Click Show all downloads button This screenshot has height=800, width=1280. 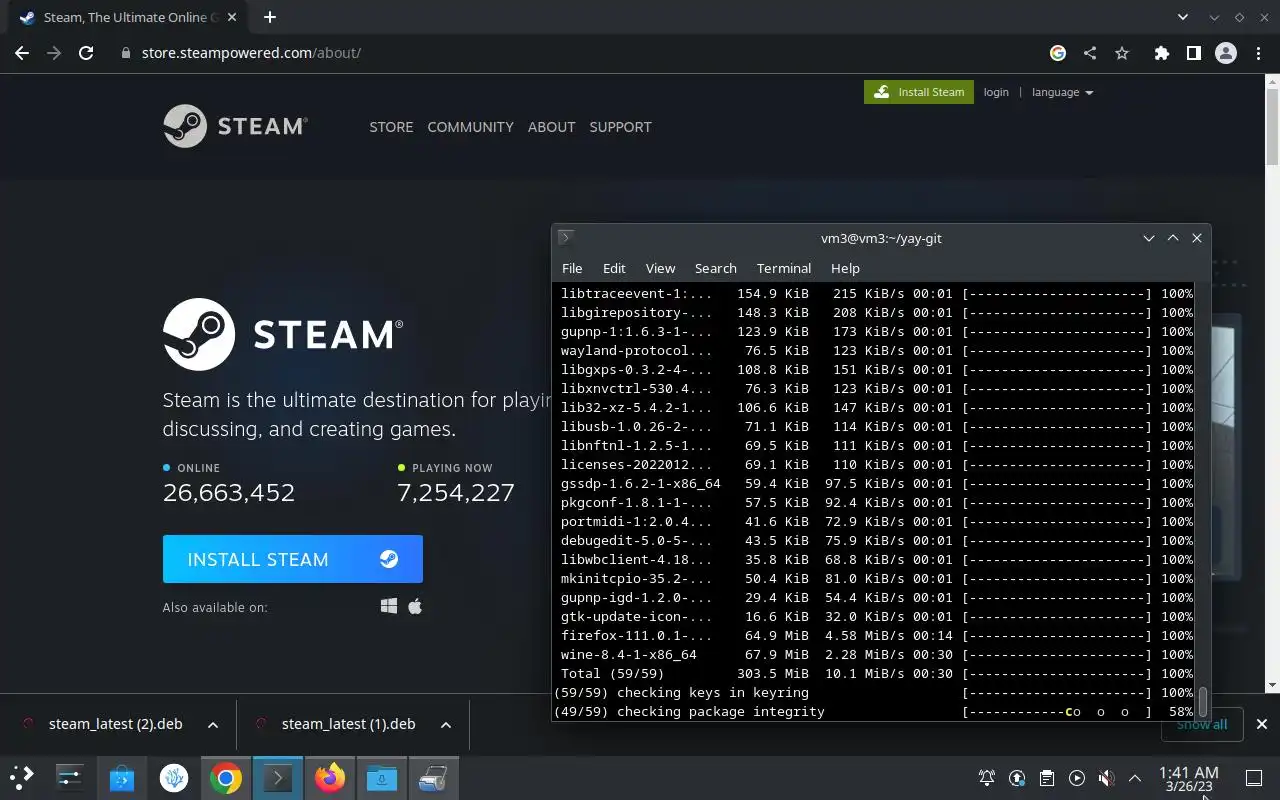click(1202, 724)
